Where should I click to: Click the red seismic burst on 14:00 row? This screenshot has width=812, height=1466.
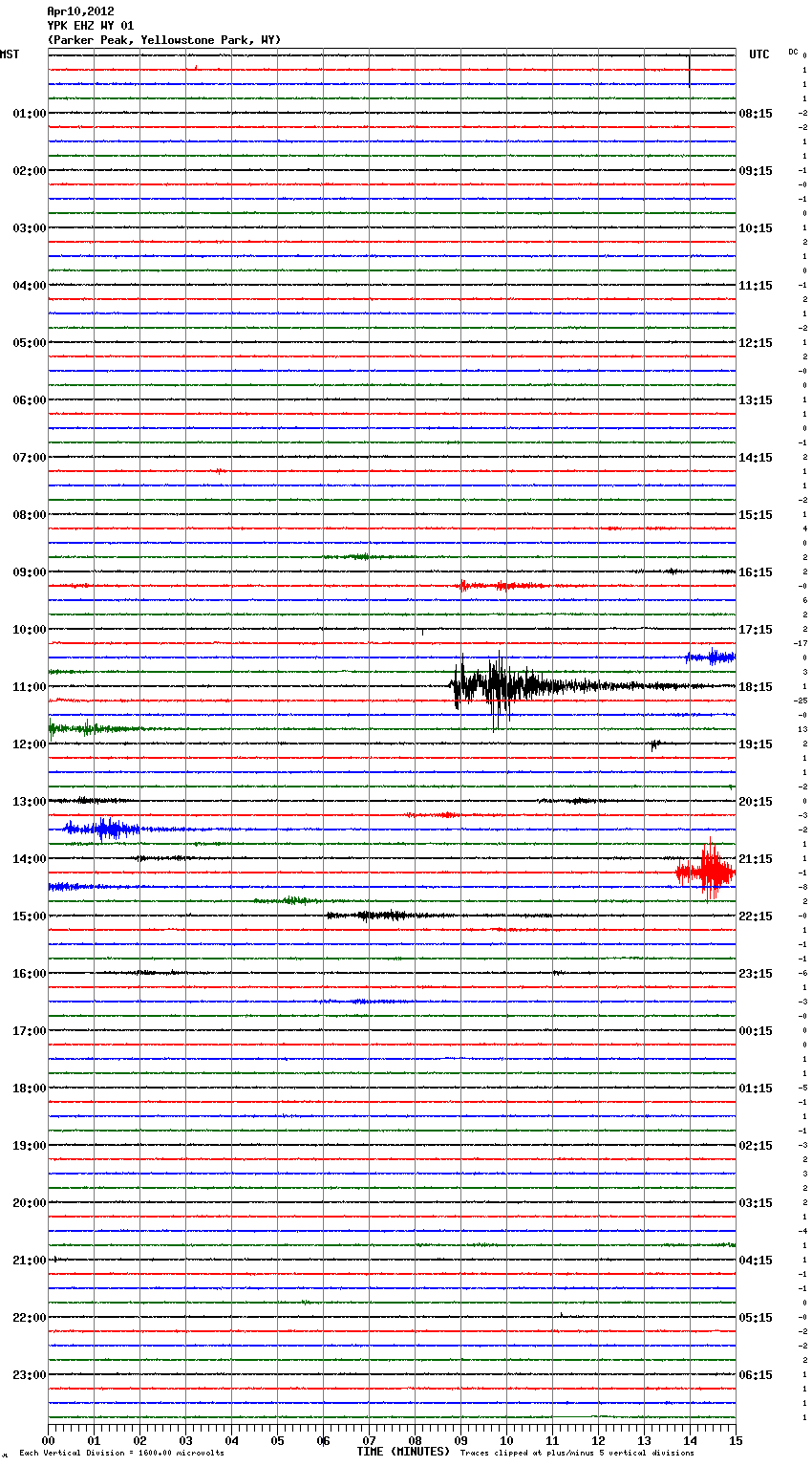(707, 872)
